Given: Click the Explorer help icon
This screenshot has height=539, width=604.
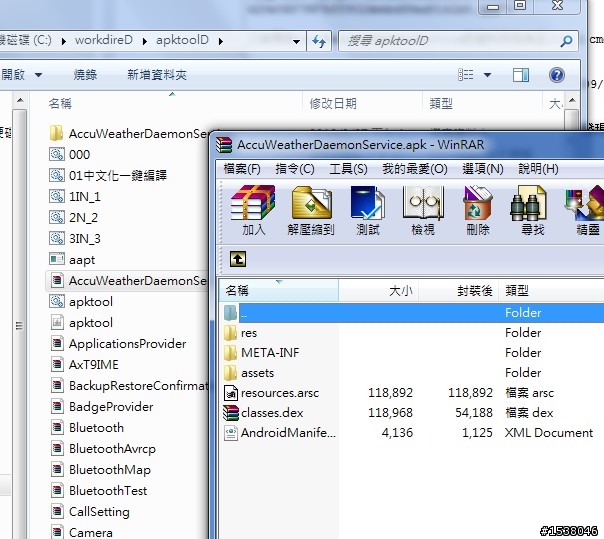Looking at the screenshot, I should coord(557,75).
